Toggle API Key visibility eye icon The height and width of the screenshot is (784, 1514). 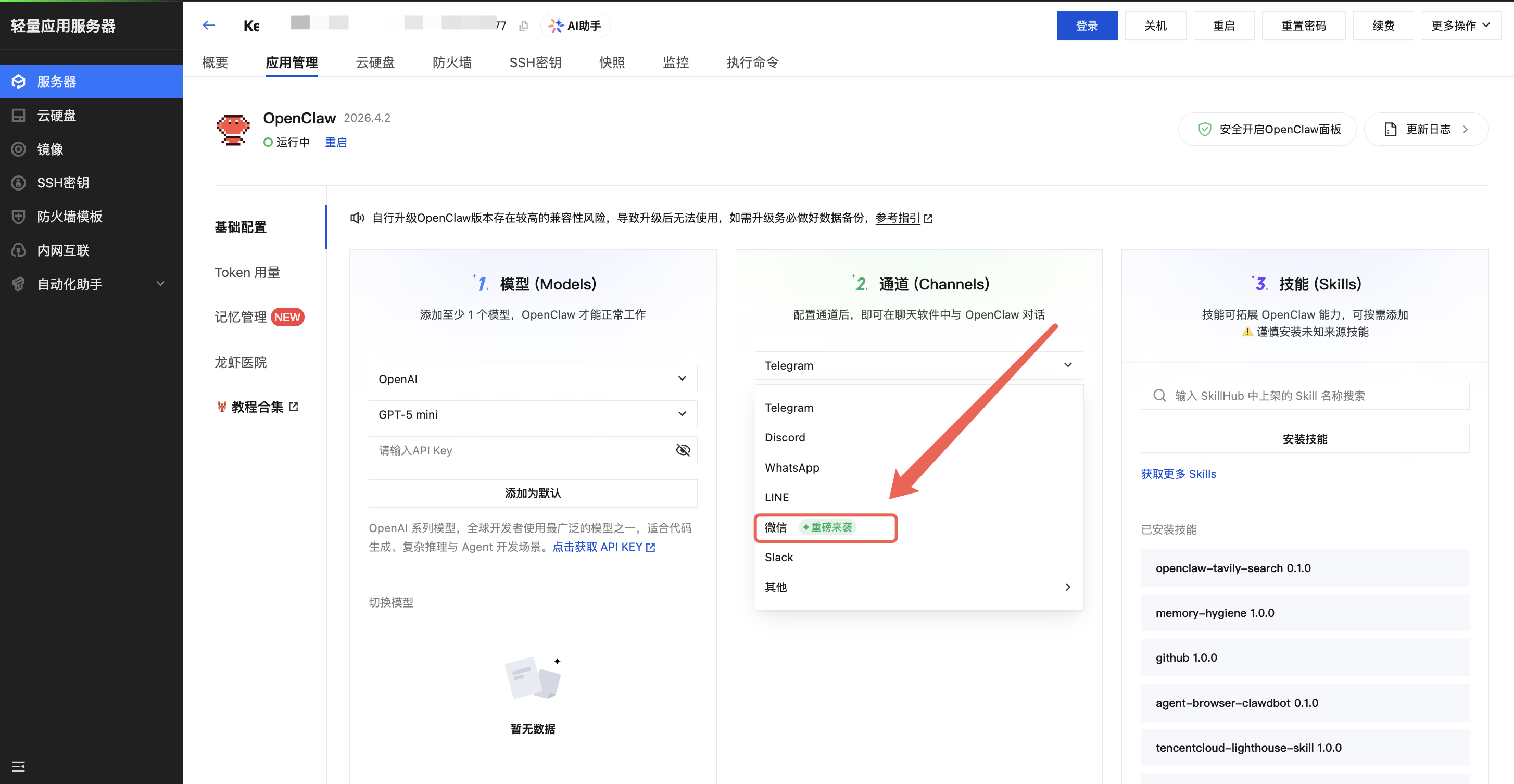683,450
